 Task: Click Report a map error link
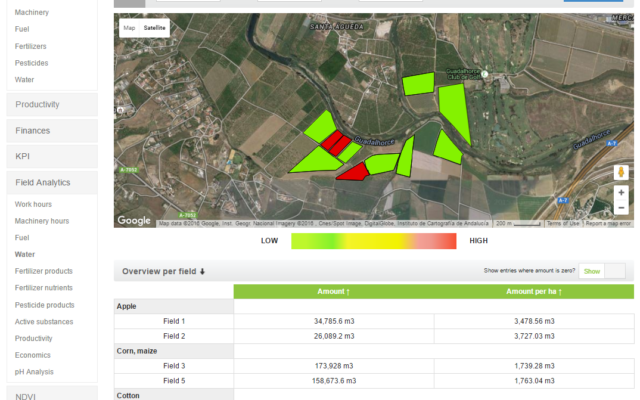click(x=608, y=223)
